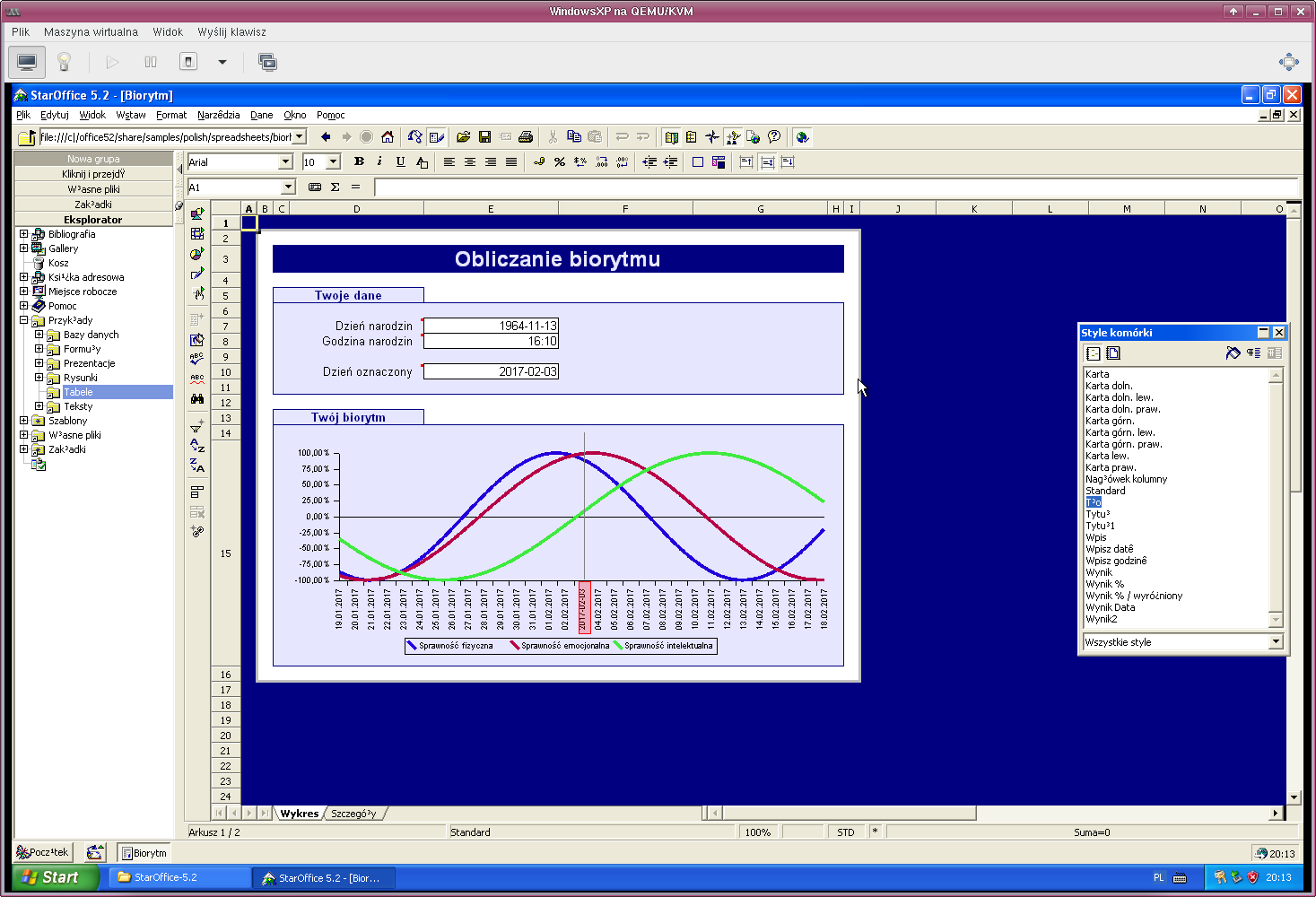Viewport: 1316px width, 897px height.
Task: Click the Home navigation icon
Action: (x=387, y=137)
